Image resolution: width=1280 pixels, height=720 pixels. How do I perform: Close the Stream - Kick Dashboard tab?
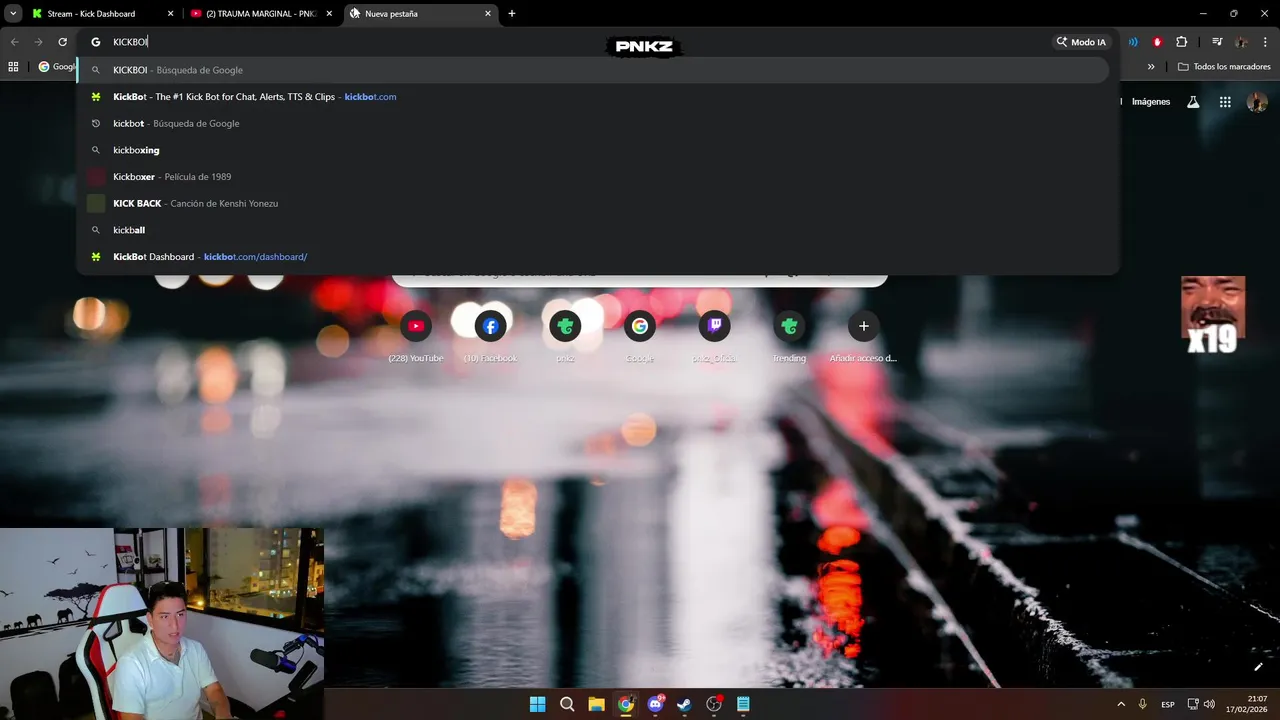pos(170,14)
